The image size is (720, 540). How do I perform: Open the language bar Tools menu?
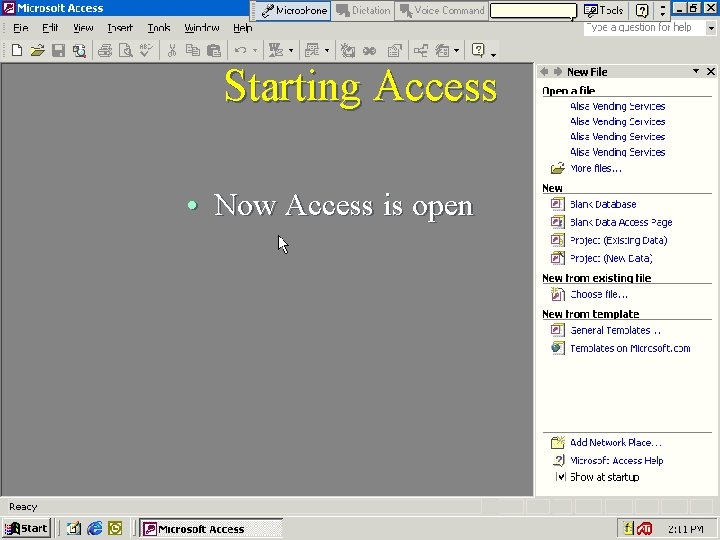(x=603, y=11)
